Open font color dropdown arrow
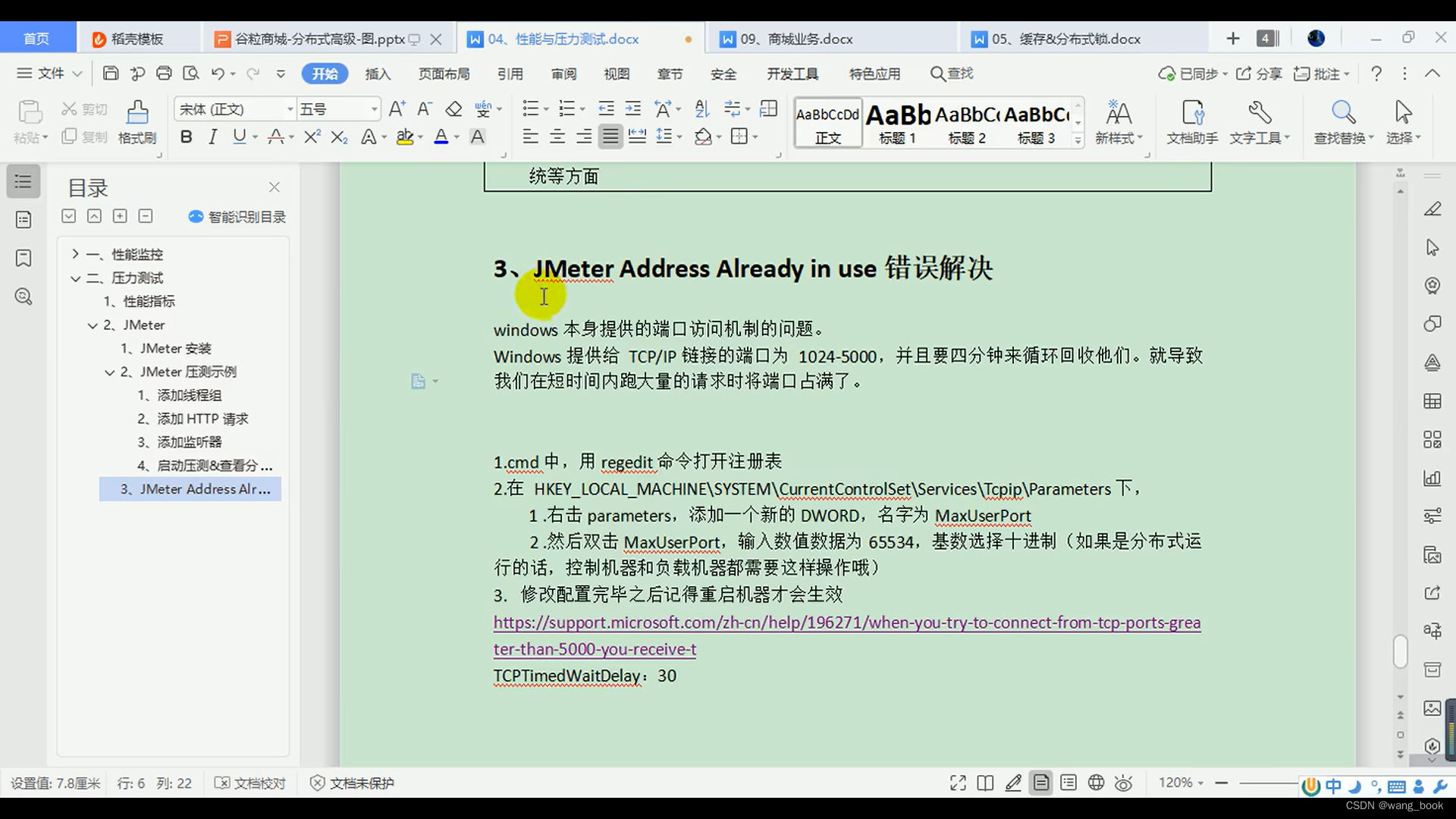This screenshot has width=1456, height=819. 457,137
